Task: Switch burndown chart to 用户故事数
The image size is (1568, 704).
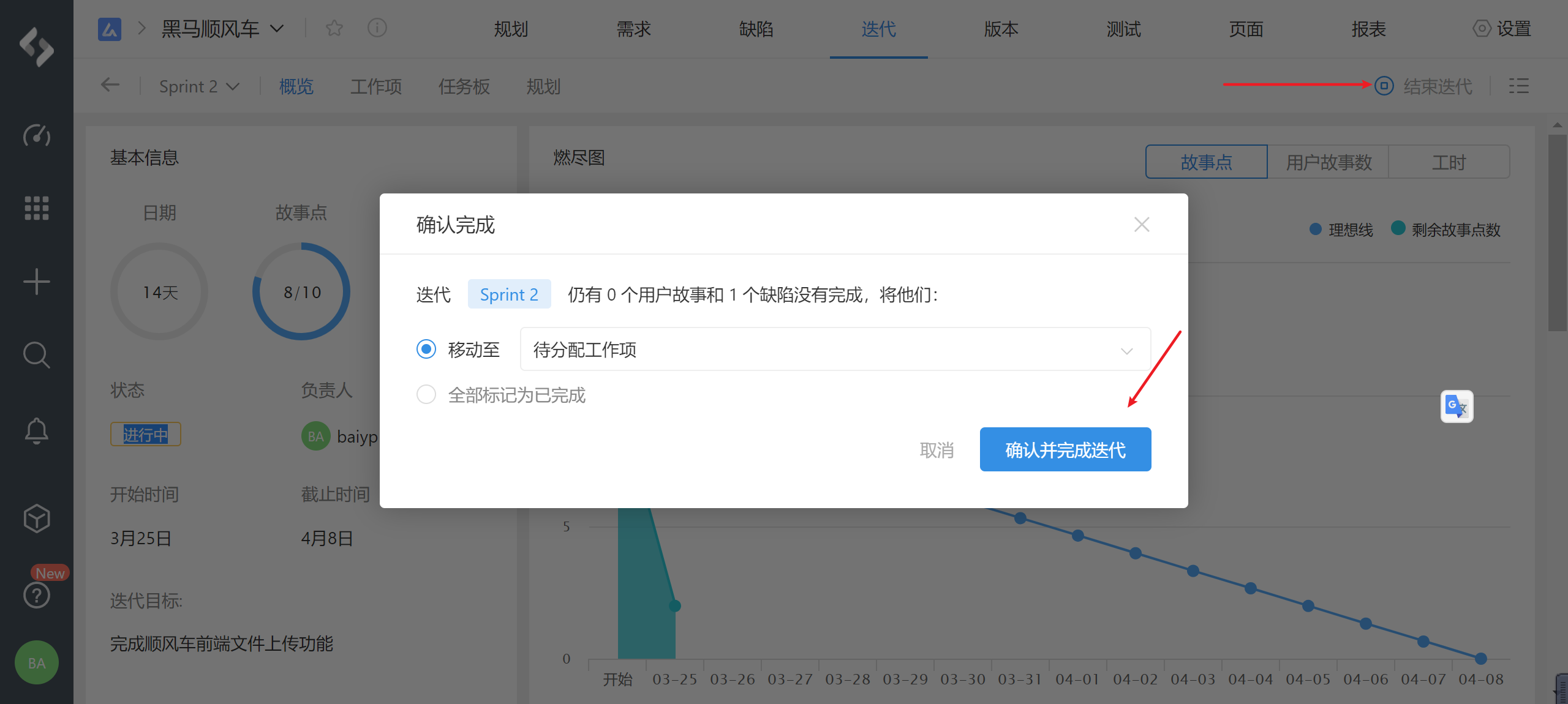Action: [1328, 162]
